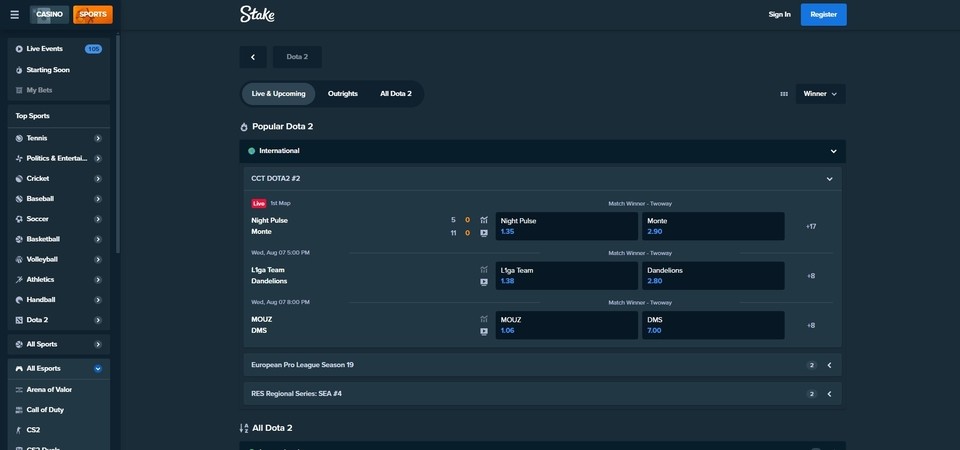The width and height of the screenshot is (960, 450).
Task: Click the Cricket sport icon
Action: [x=19, y=179]
